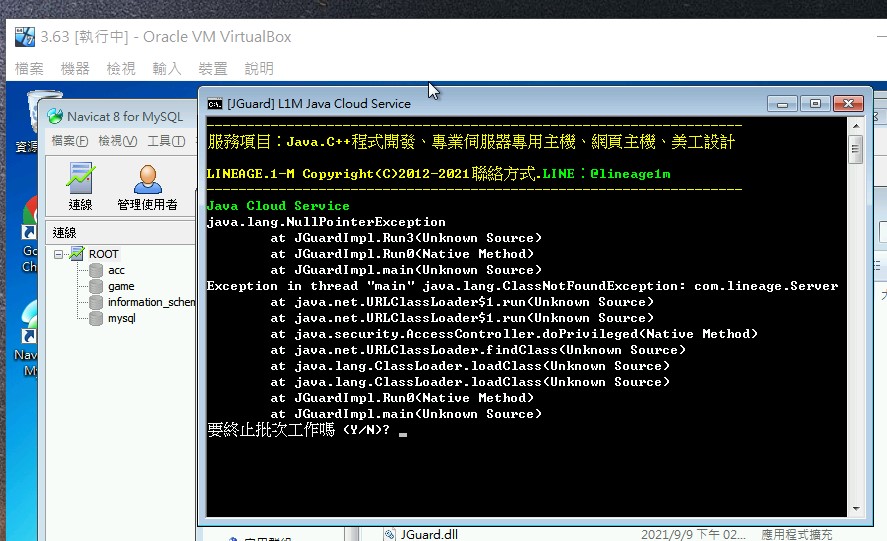Select the information_schema database
The width and height of the screenshot is (887, 541).
click(151, 302)
